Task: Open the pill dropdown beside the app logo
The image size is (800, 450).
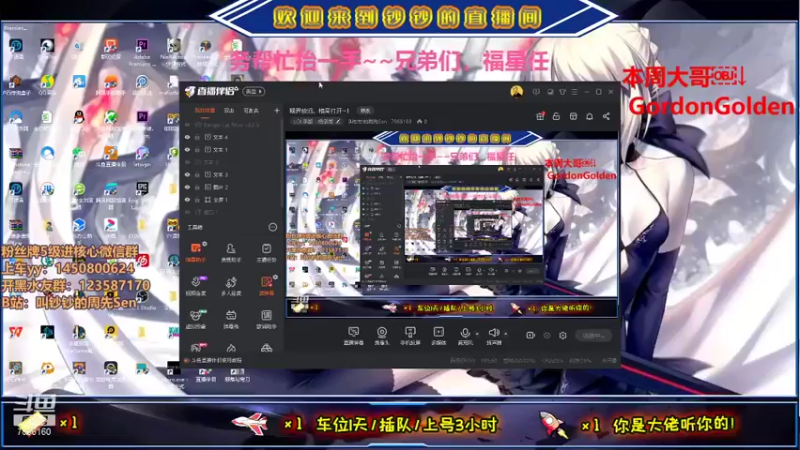Action: (x=254, y=91)
